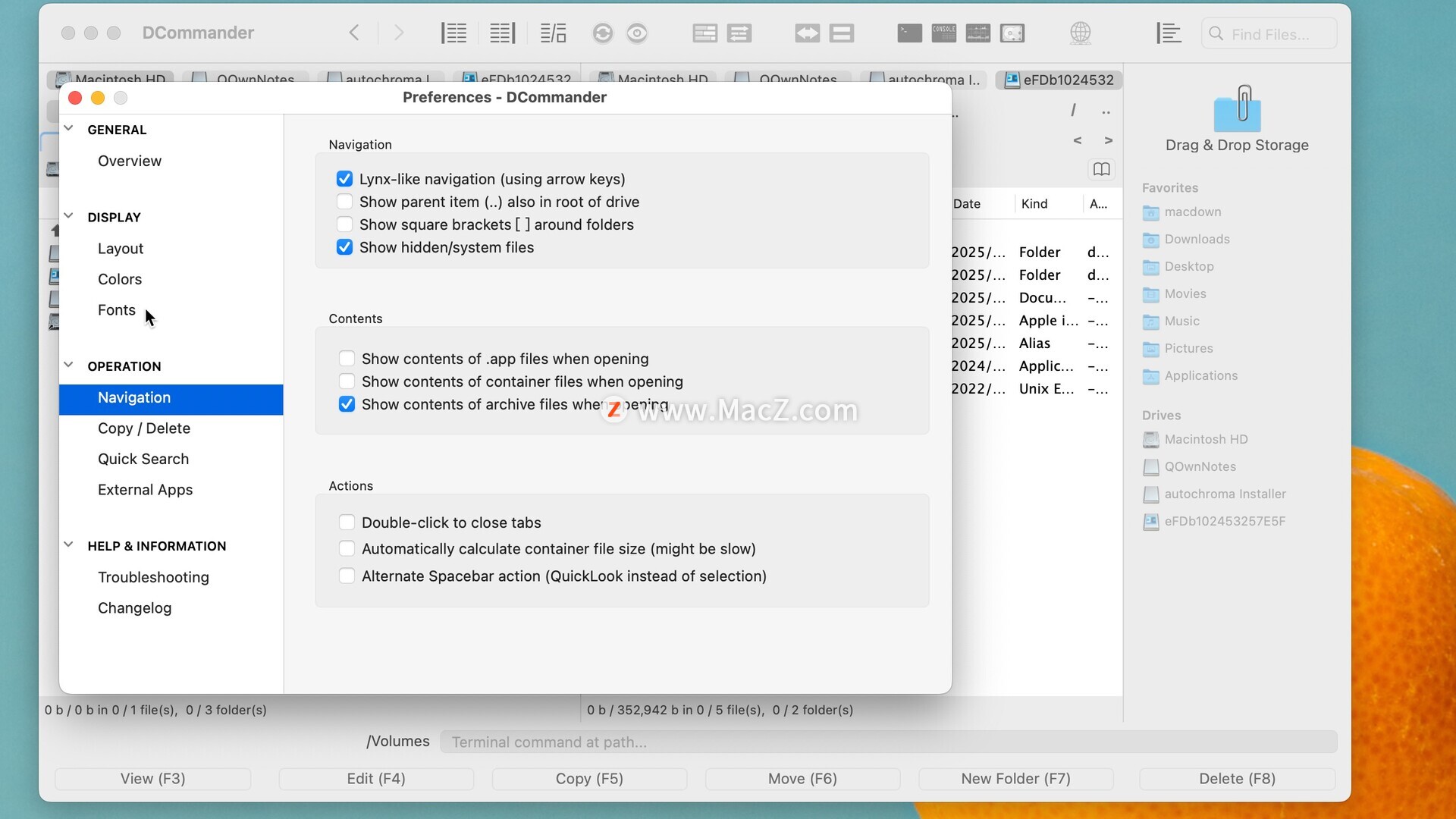Collapse the GENERAL section chevron
The width and height of the screenshot is (1456, 819).
(68, 129)
